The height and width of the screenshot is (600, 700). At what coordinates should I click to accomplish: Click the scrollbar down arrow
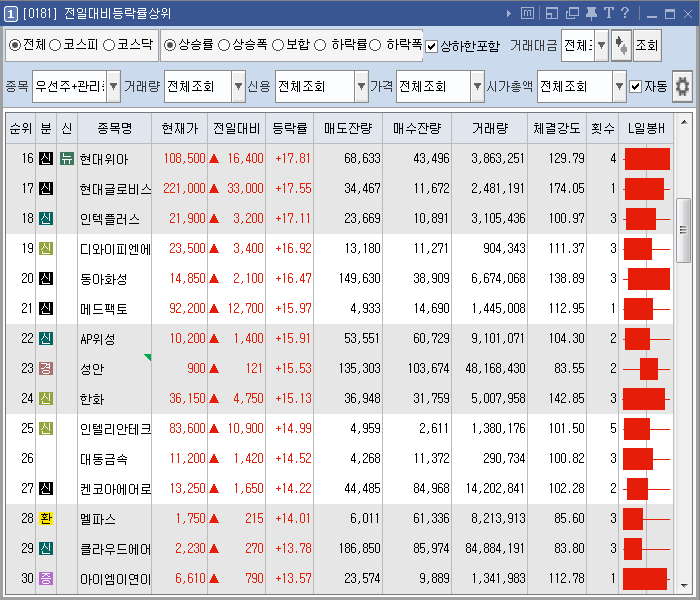pos(683,585)
